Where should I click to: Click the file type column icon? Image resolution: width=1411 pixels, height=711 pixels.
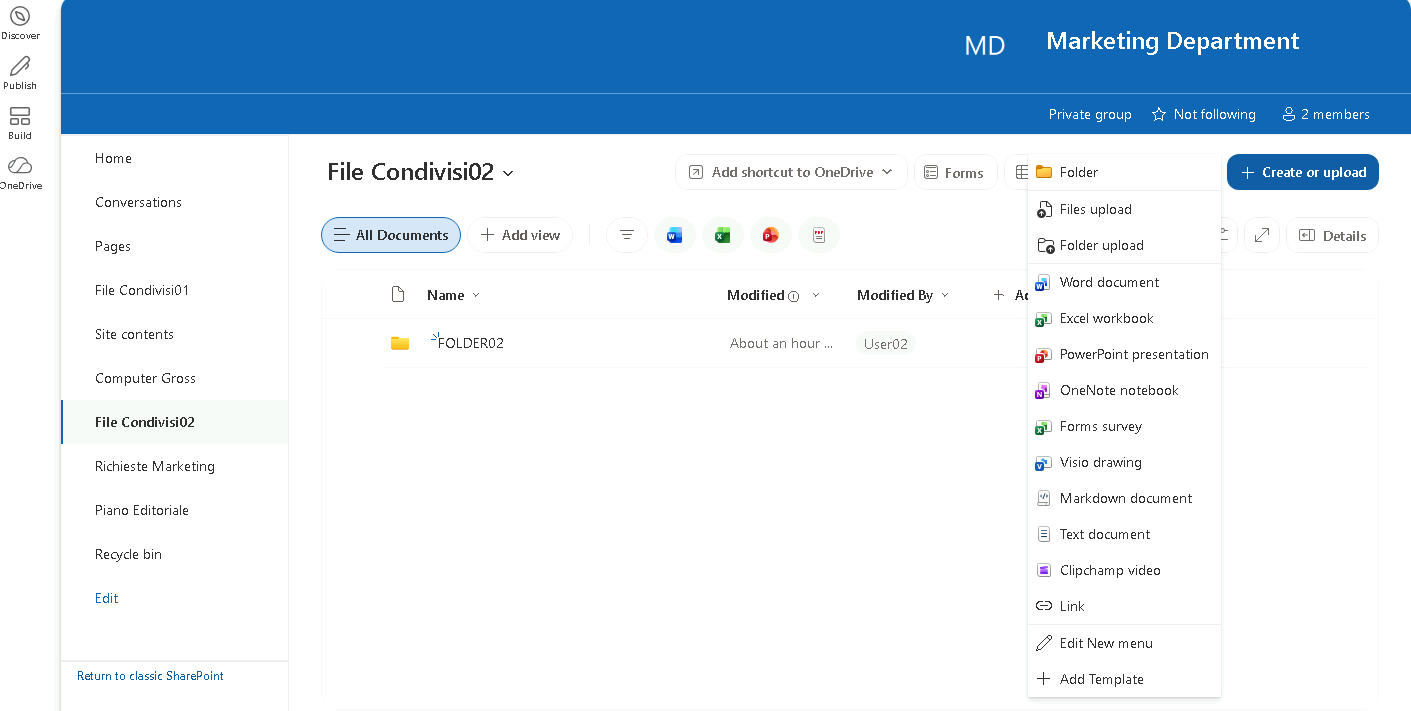pos(398,295)
